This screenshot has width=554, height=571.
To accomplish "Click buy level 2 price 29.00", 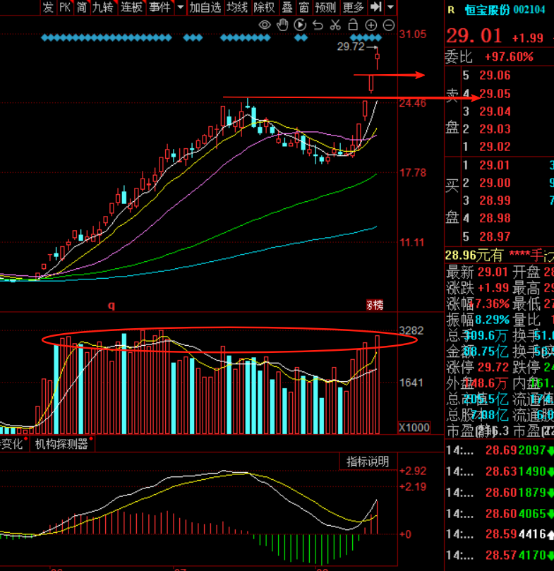I will pyautogui.click(x=495, y=183).
